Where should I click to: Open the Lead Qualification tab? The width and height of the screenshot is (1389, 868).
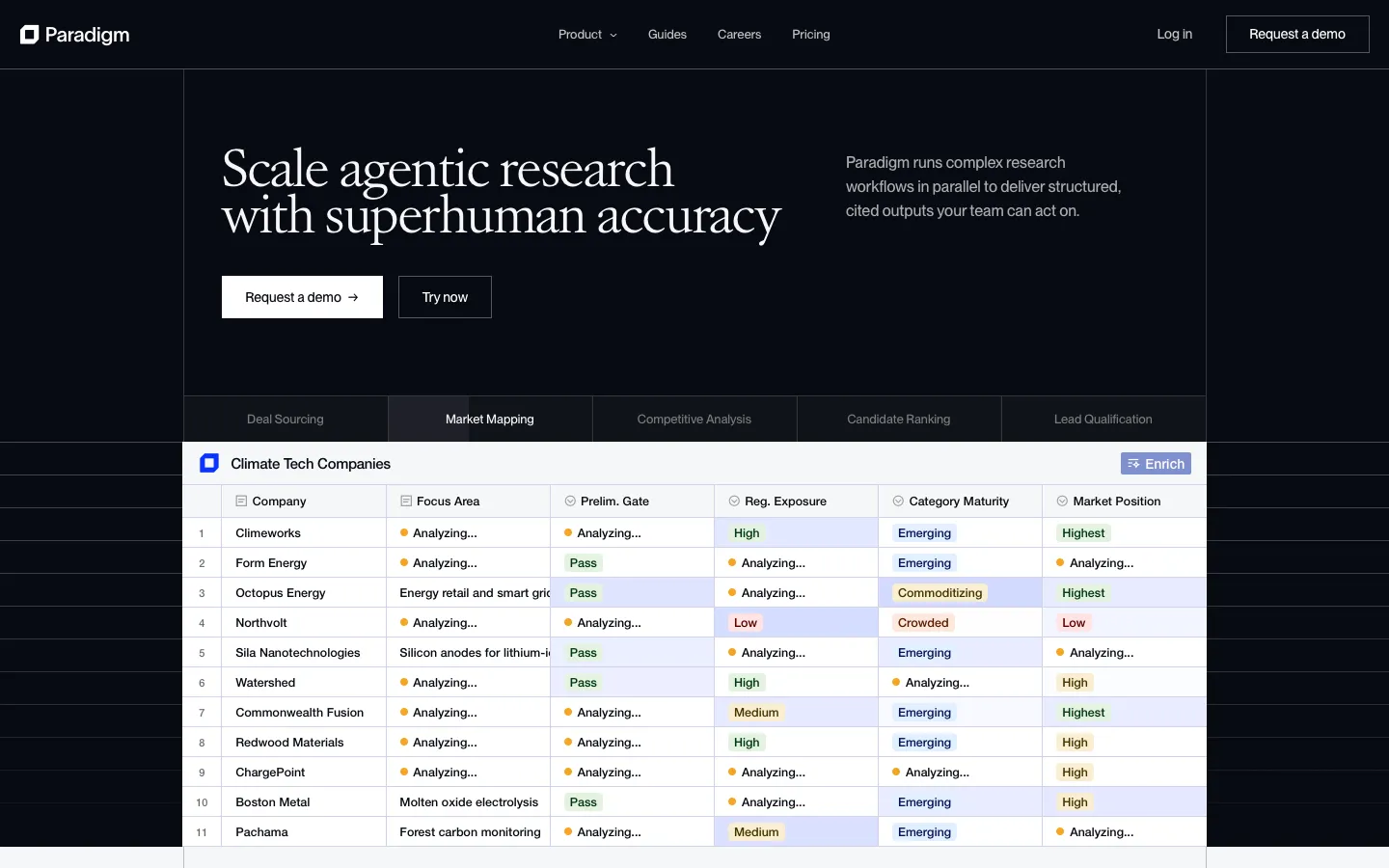point(1103,420)
